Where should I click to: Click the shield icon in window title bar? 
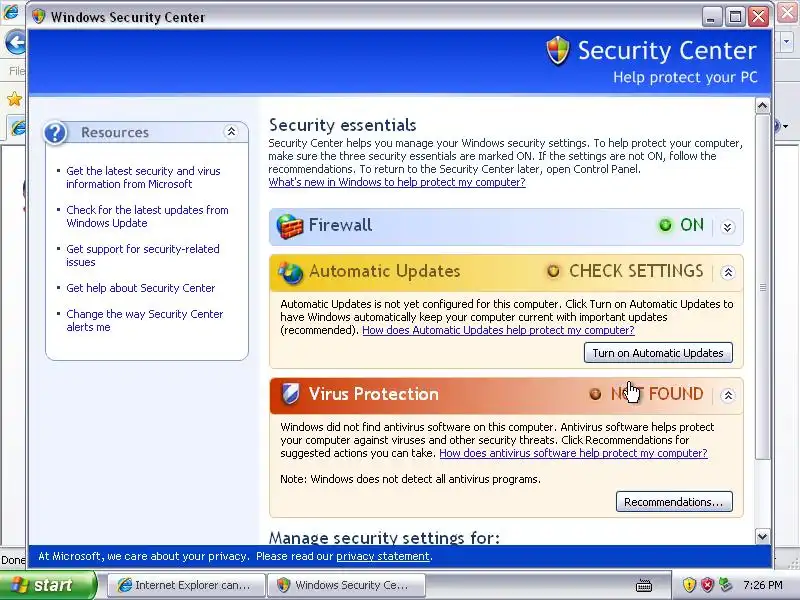coord(39,17)
